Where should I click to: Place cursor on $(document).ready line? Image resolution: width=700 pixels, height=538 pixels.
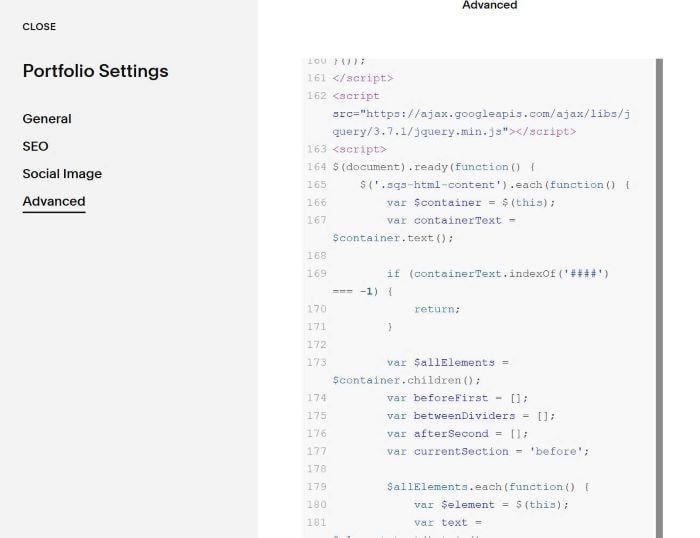coord(433,167)
